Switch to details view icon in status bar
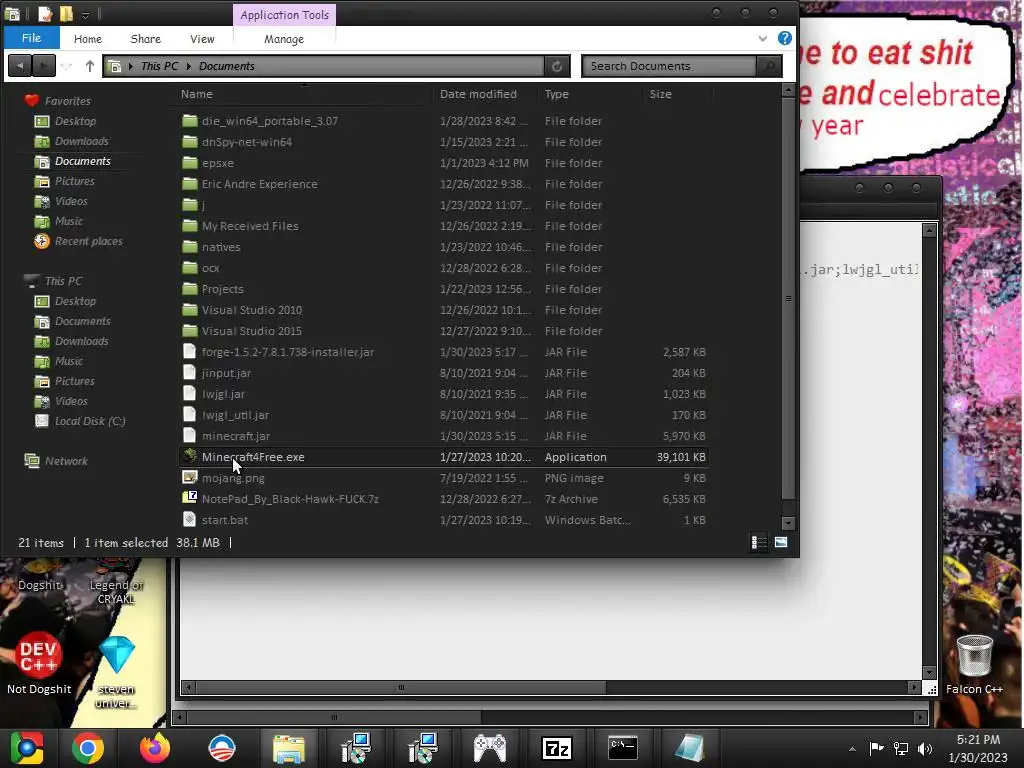The height and width of the screenshot is (768, 1024). coord(759,543)
